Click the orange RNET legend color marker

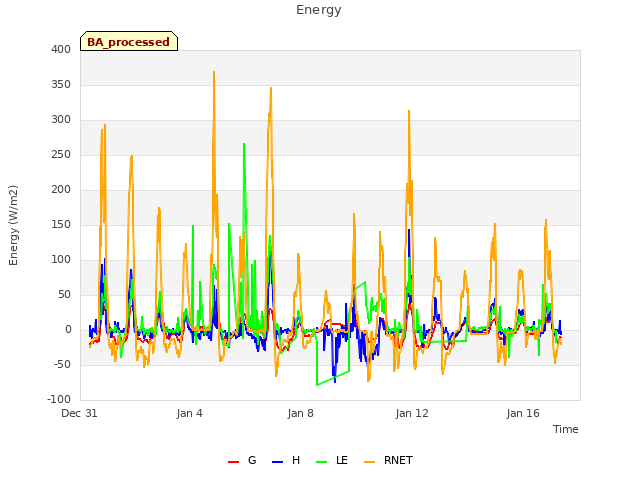click(369, 462)
